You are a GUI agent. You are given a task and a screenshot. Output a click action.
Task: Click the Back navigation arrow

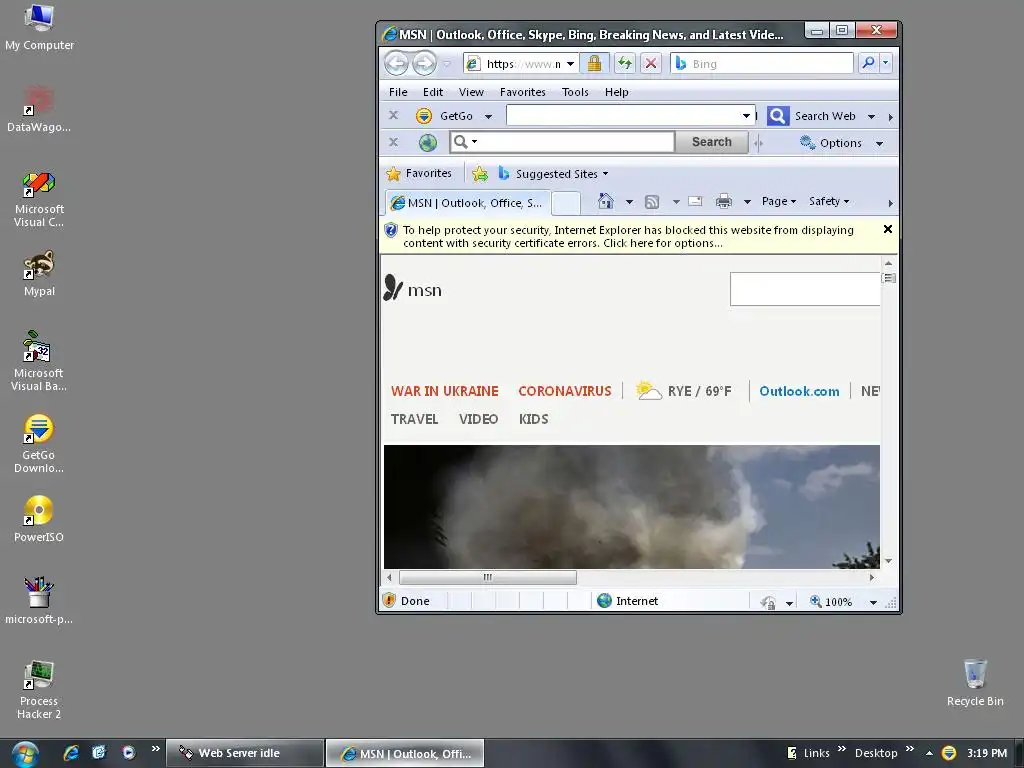pyautogui.click(x=396, y=63)
